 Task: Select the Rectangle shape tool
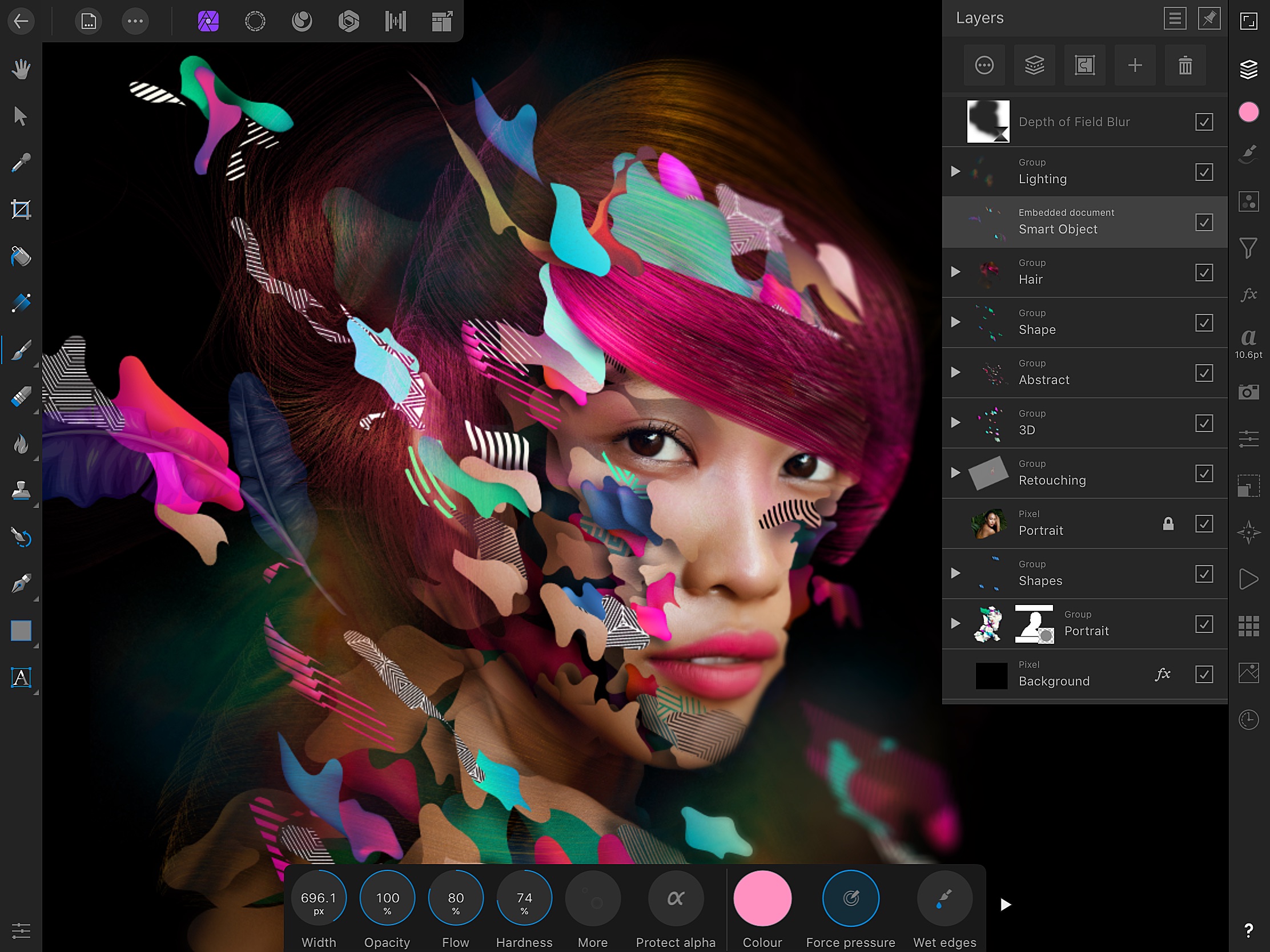(x=21, y=631)
